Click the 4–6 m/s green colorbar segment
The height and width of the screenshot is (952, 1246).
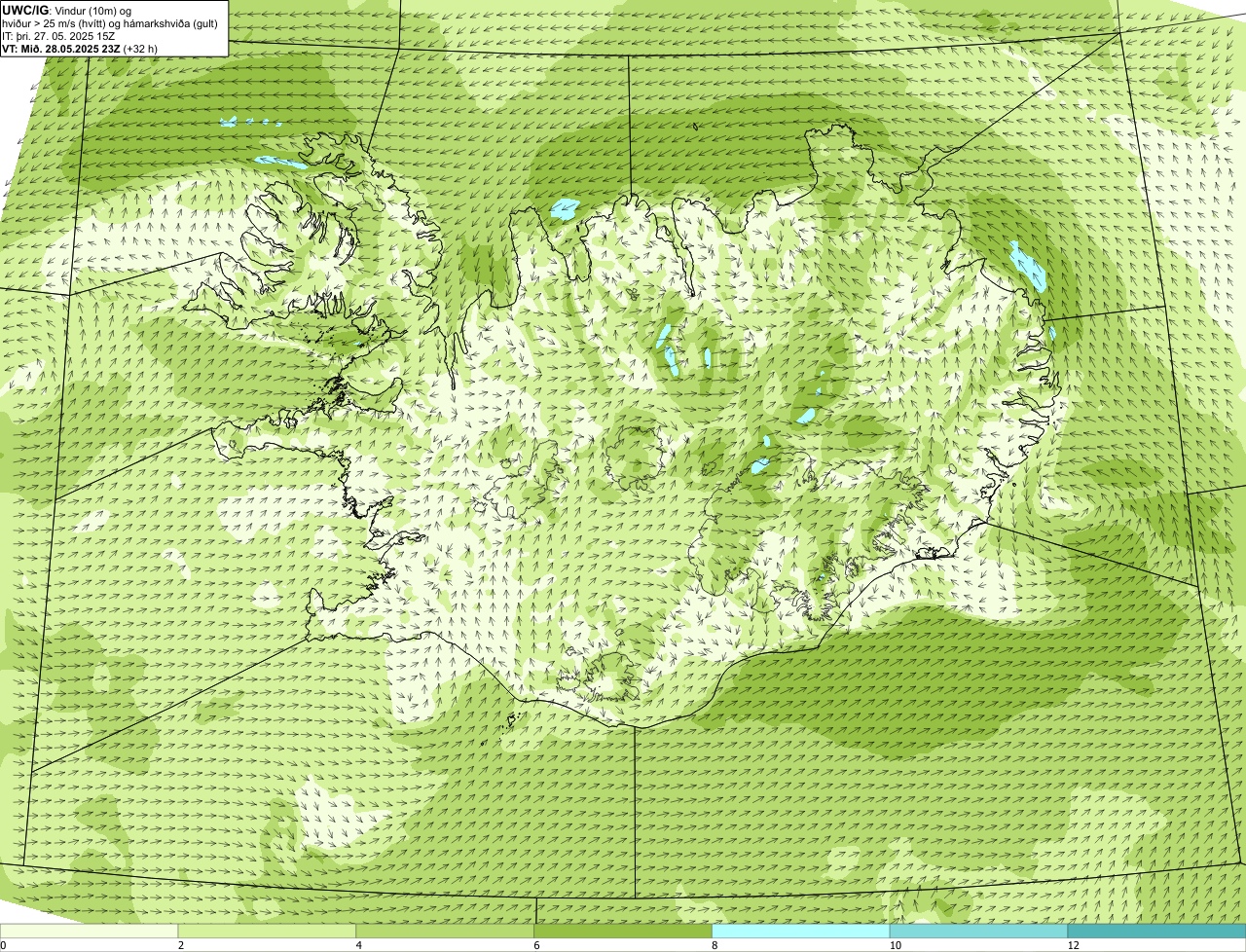(x=445, y=931)
